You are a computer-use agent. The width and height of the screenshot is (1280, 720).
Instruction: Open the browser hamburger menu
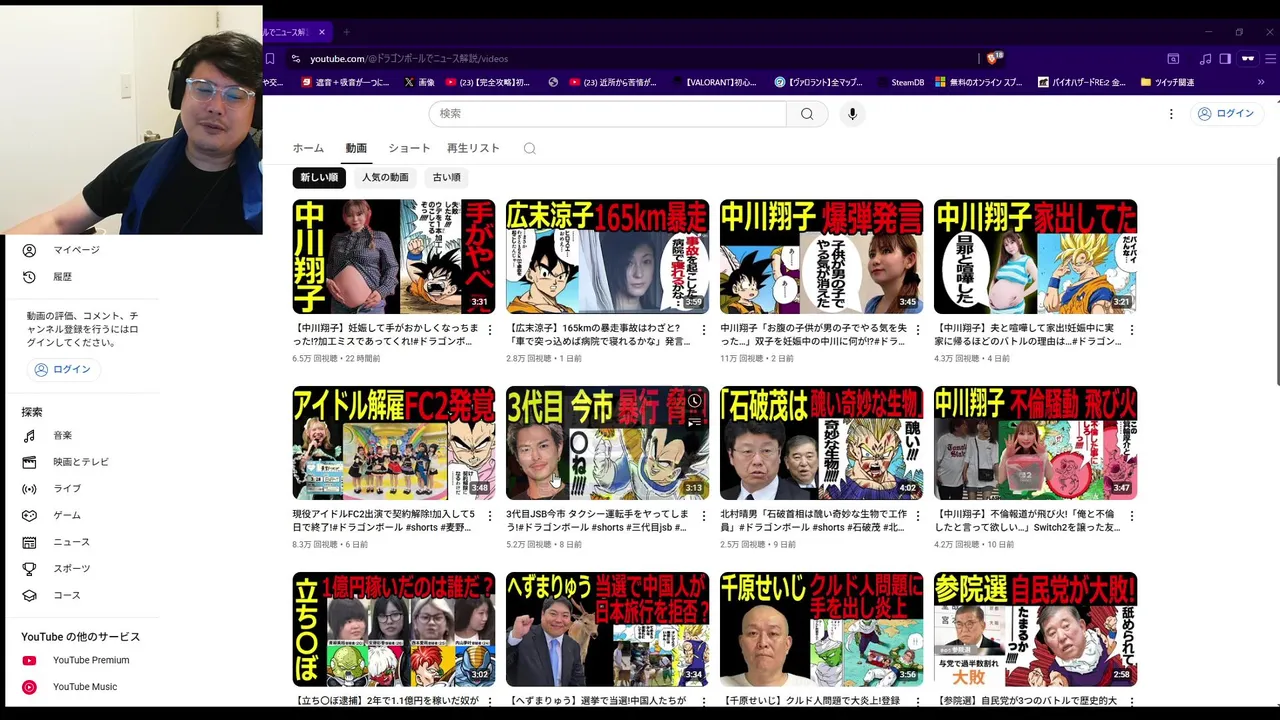tap(1271, 59)
